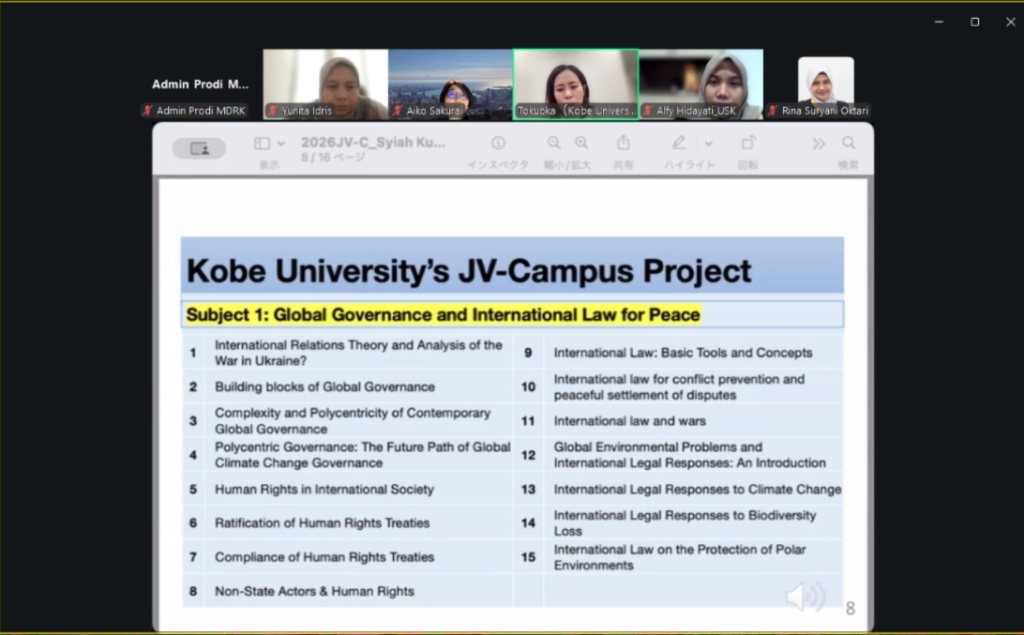The width and height of the screenshot is (1024, 635).
Task: Select Alfy Hidayati_USK video thumbnail
Action: [x=700, y=84]
